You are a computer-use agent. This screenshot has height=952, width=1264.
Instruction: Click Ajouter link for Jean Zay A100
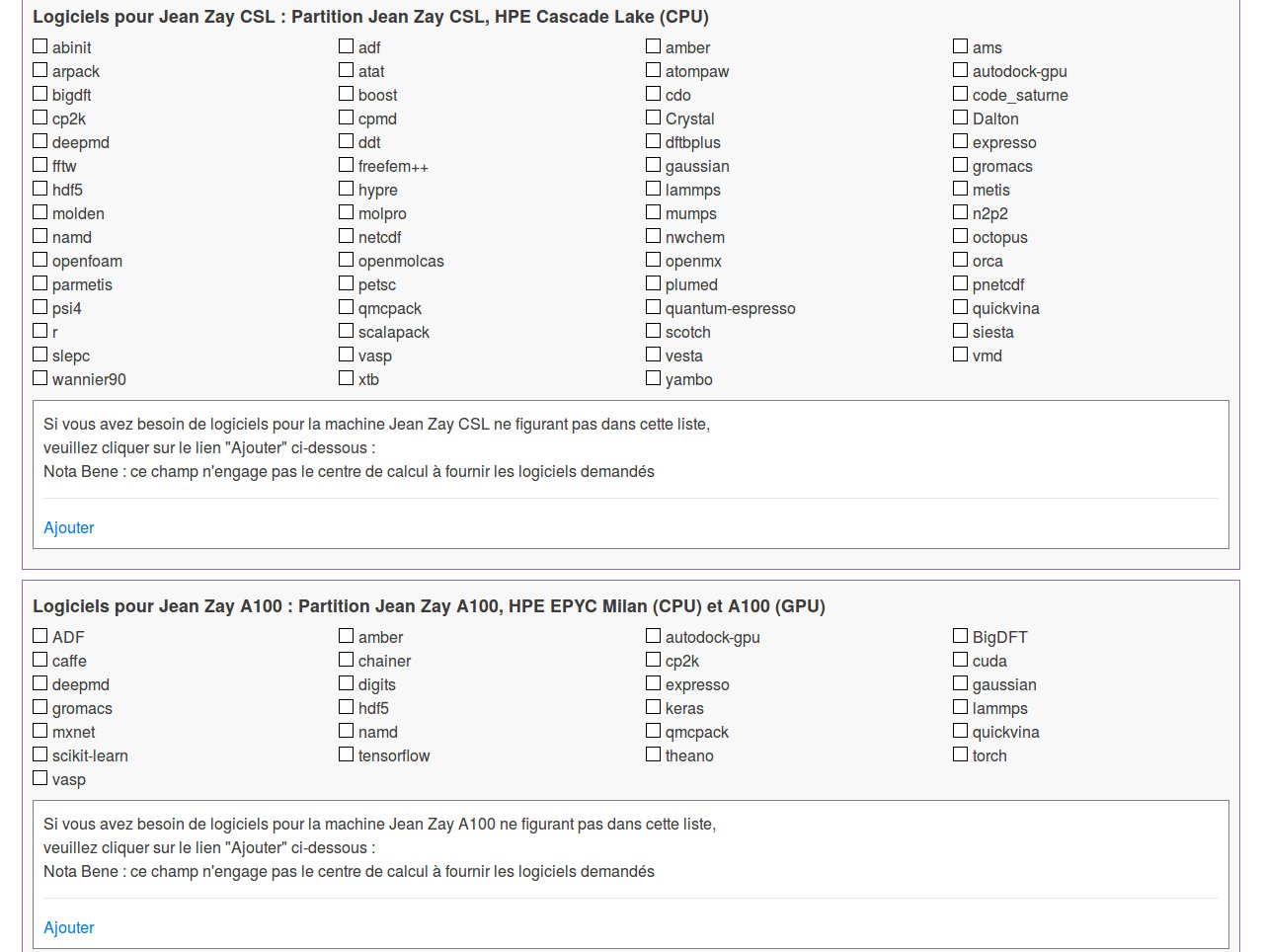coord(69,927)
